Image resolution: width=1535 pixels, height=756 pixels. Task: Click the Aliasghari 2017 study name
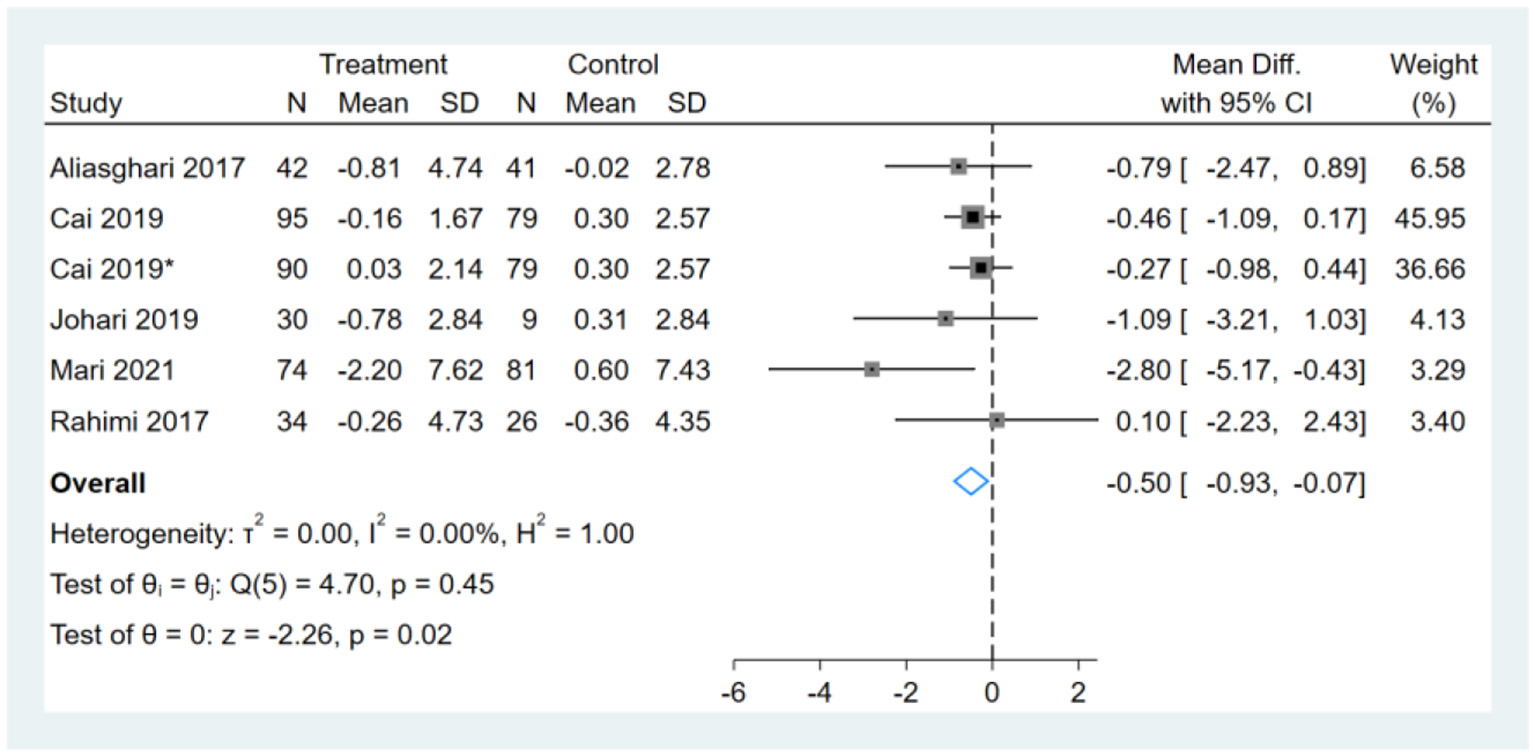tap(147, 167)
